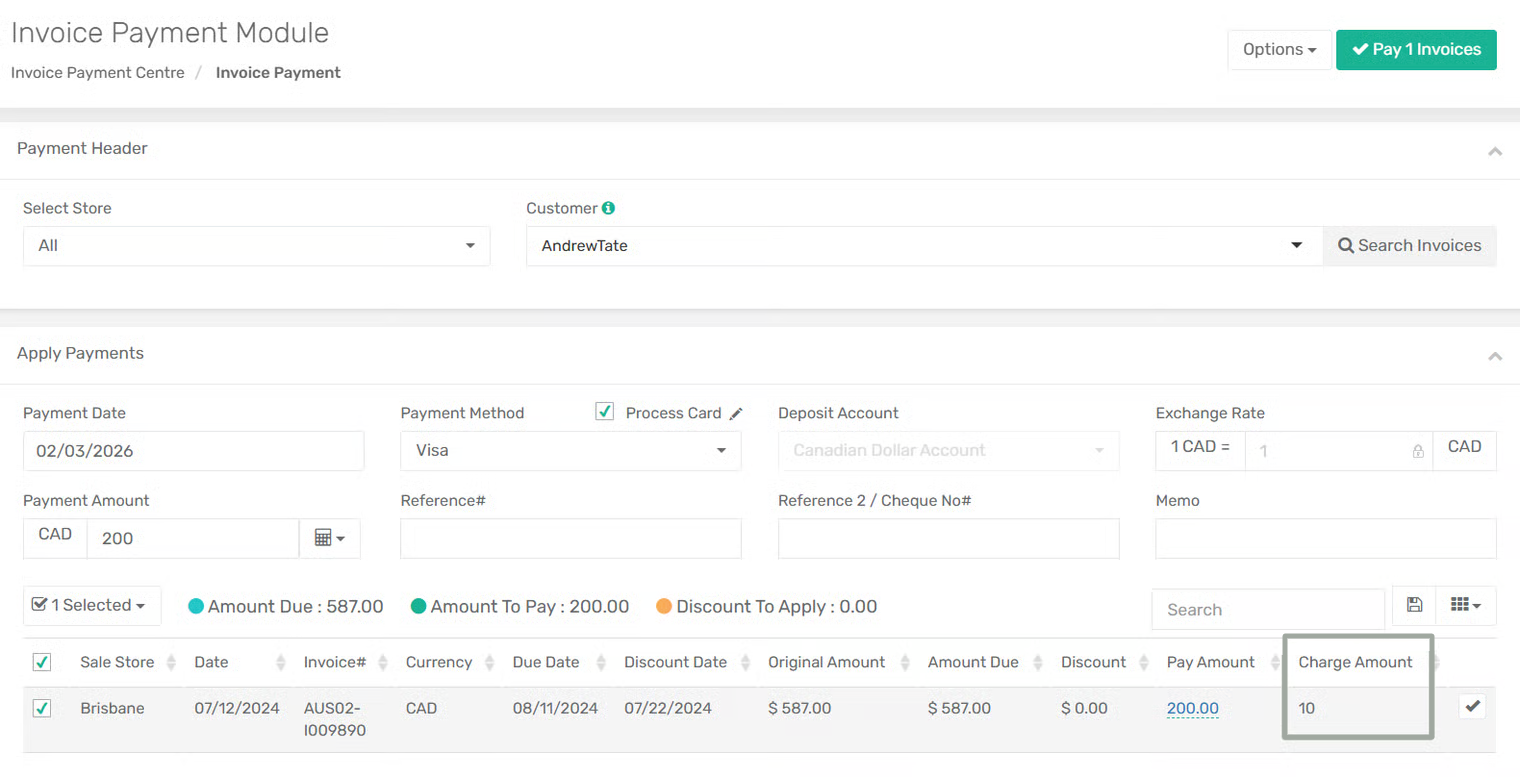
Task: Collapse the Apply Payments panel chevron
Action: tap(1495, 356)
